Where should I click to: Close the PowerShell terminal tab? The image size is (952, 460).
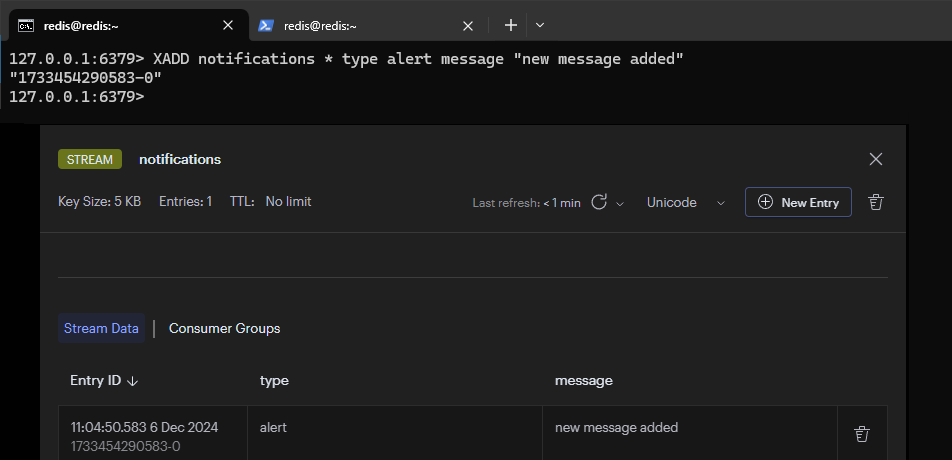coord(467,25)
